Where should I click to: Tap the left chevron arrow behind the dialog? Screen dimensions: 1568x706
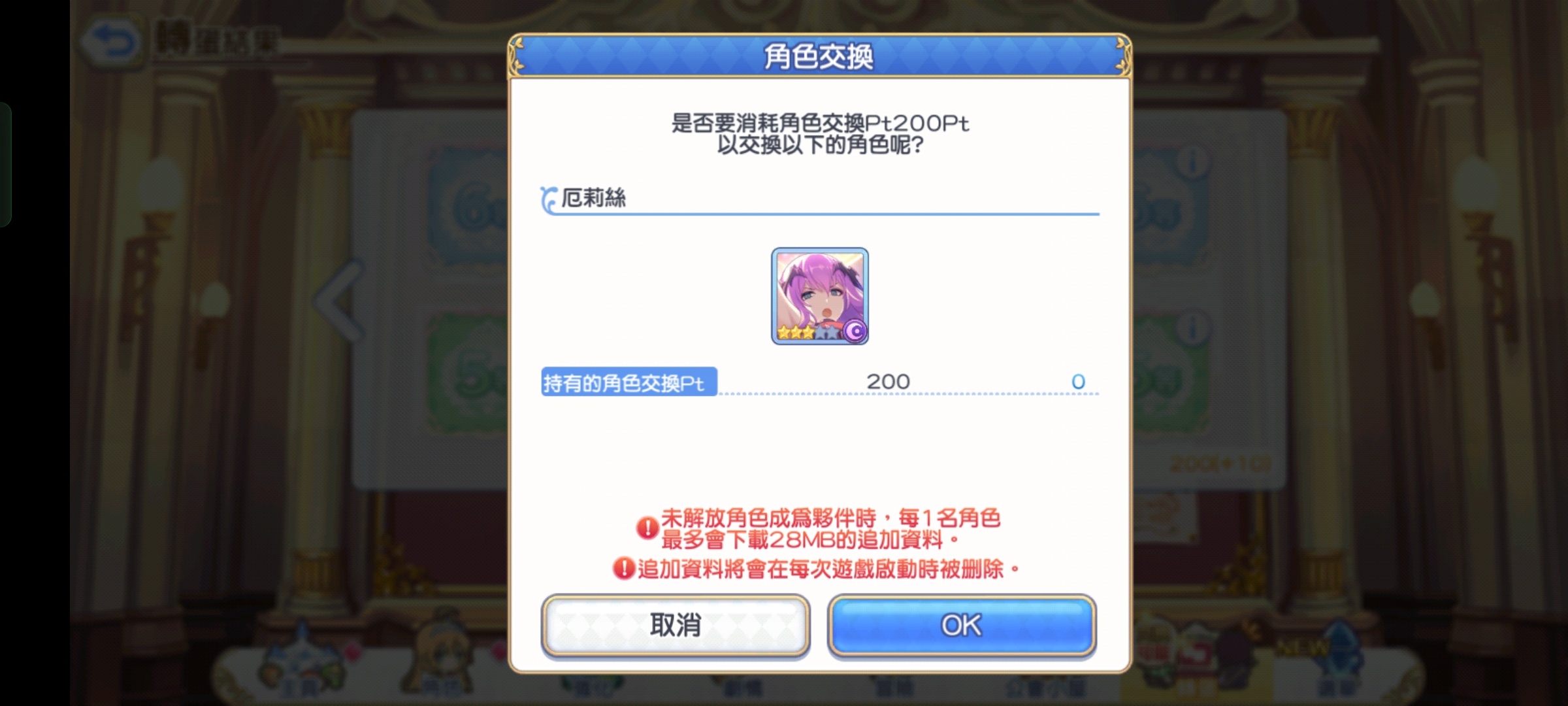338,302
